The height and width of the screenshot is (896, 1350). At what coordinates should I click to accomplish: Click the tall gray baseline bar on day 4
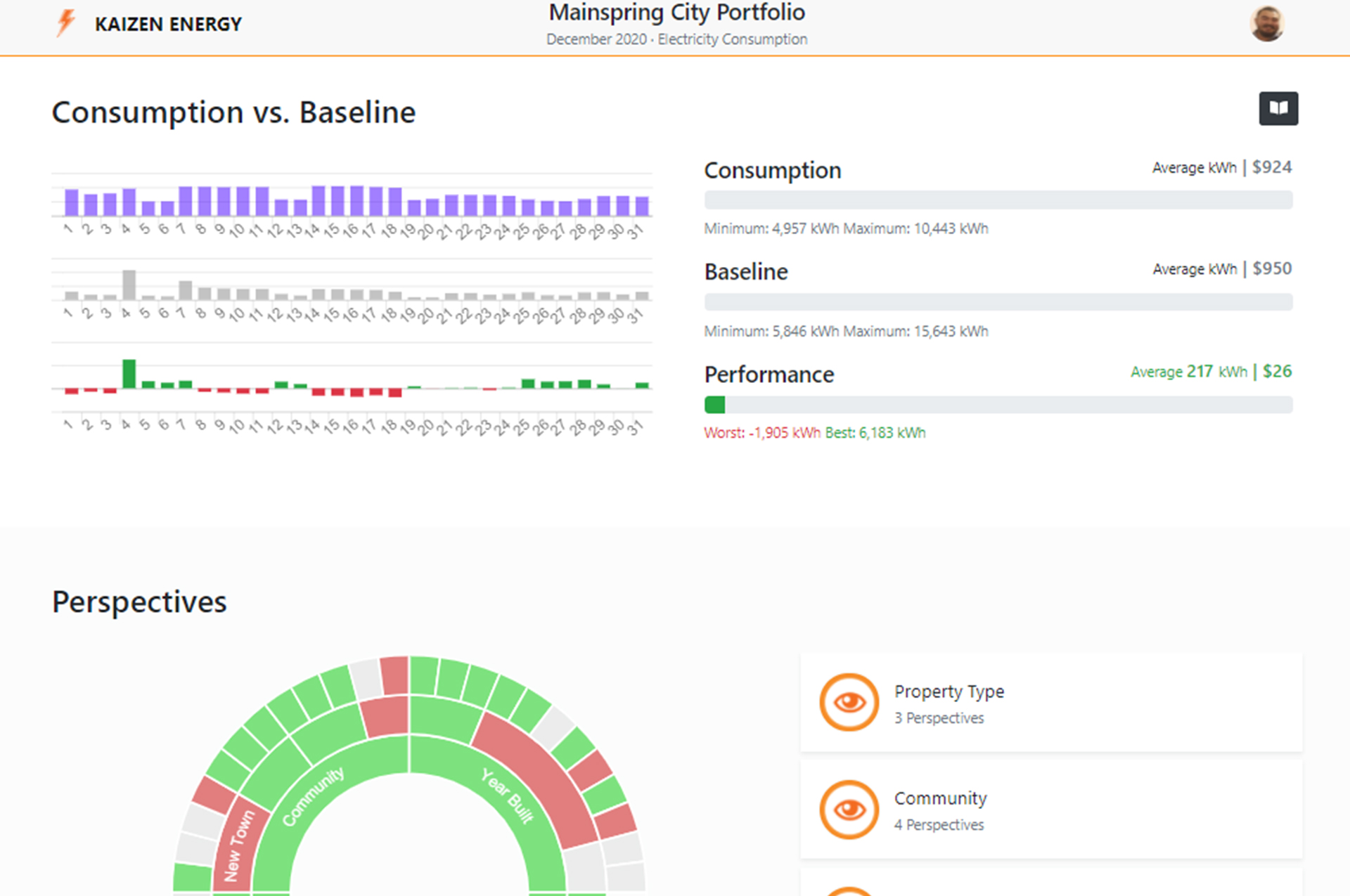129,285
